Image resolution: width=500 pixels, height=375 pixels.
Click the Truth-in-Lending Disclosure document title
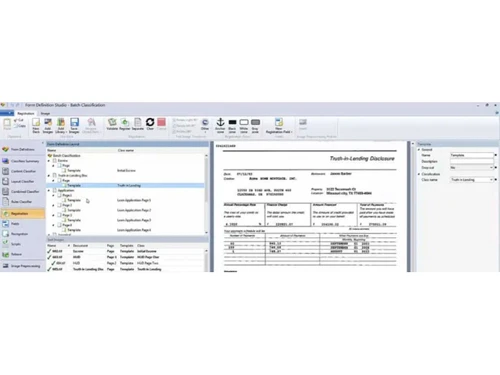(362, 158)
